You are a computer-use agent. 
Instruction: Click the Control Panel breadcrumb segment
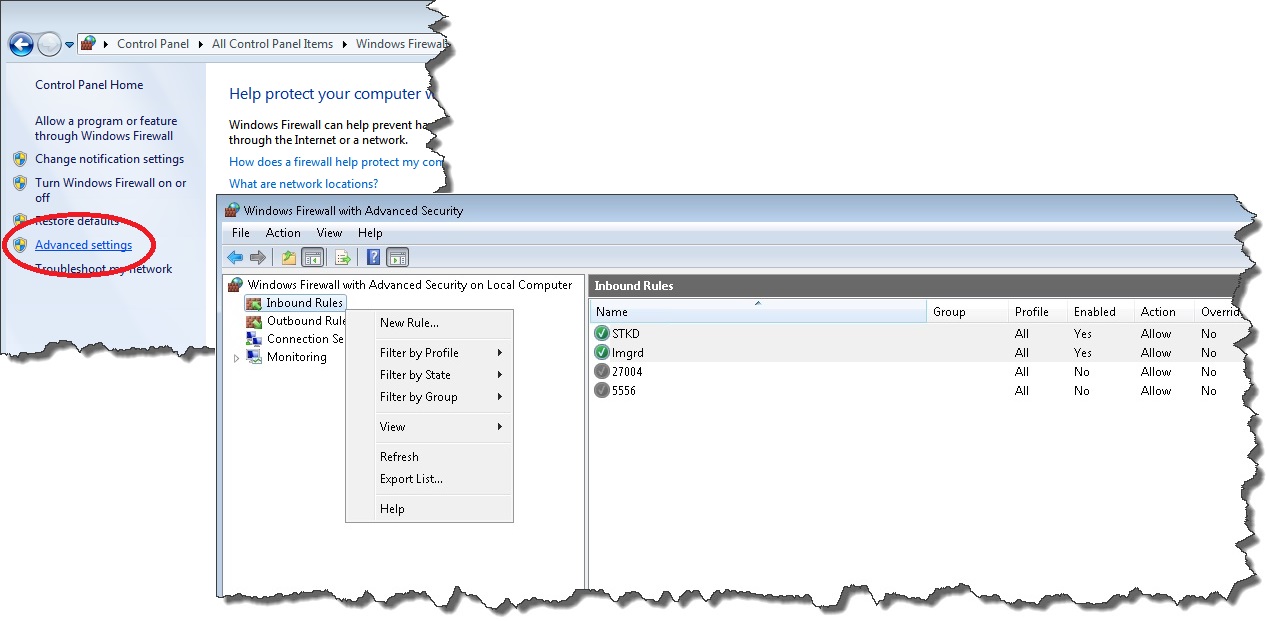153,44
